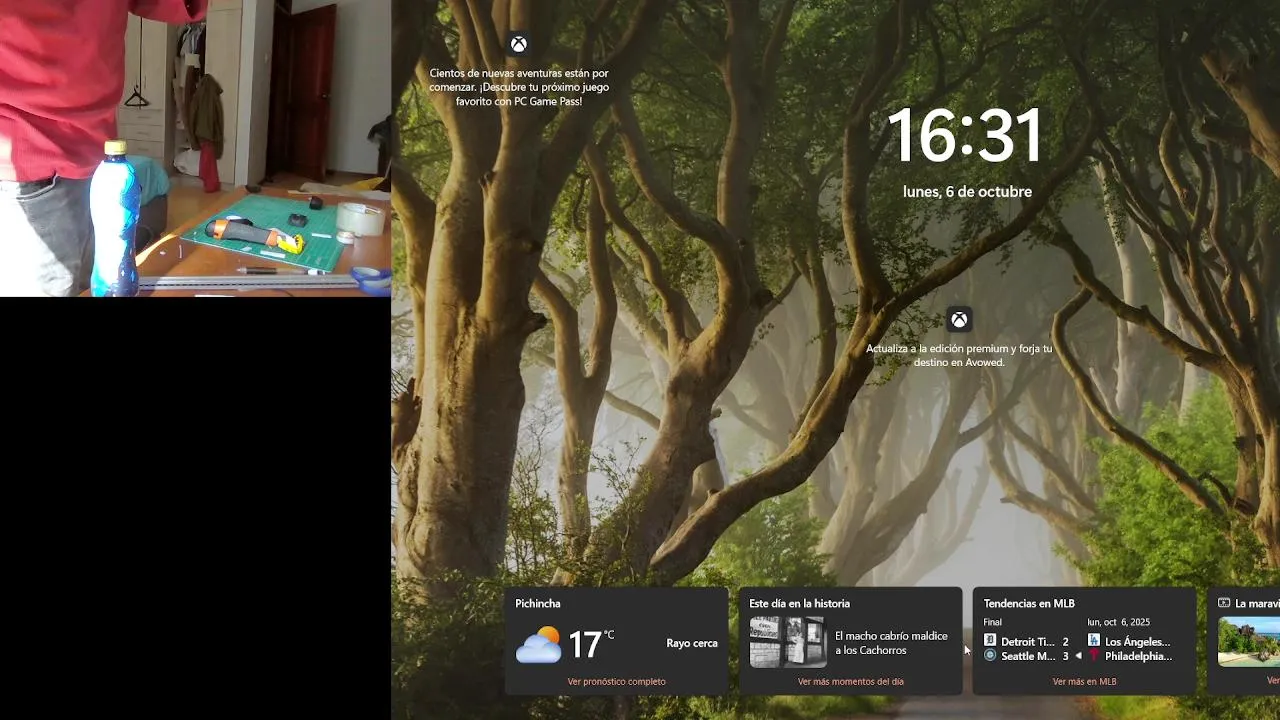Click the "Los Ángeles..." team name
1280x720 pixels.
pyautogui.click(x=1137, y=642)
